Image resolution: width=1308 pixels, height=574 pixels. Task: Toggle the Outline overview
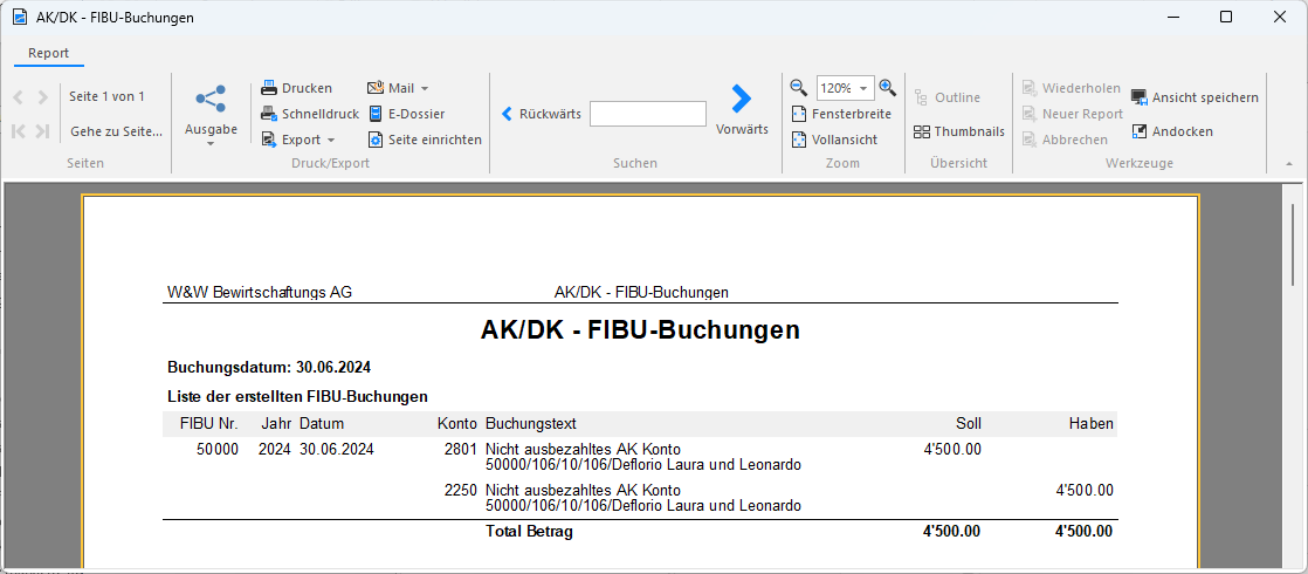point(947,98)
